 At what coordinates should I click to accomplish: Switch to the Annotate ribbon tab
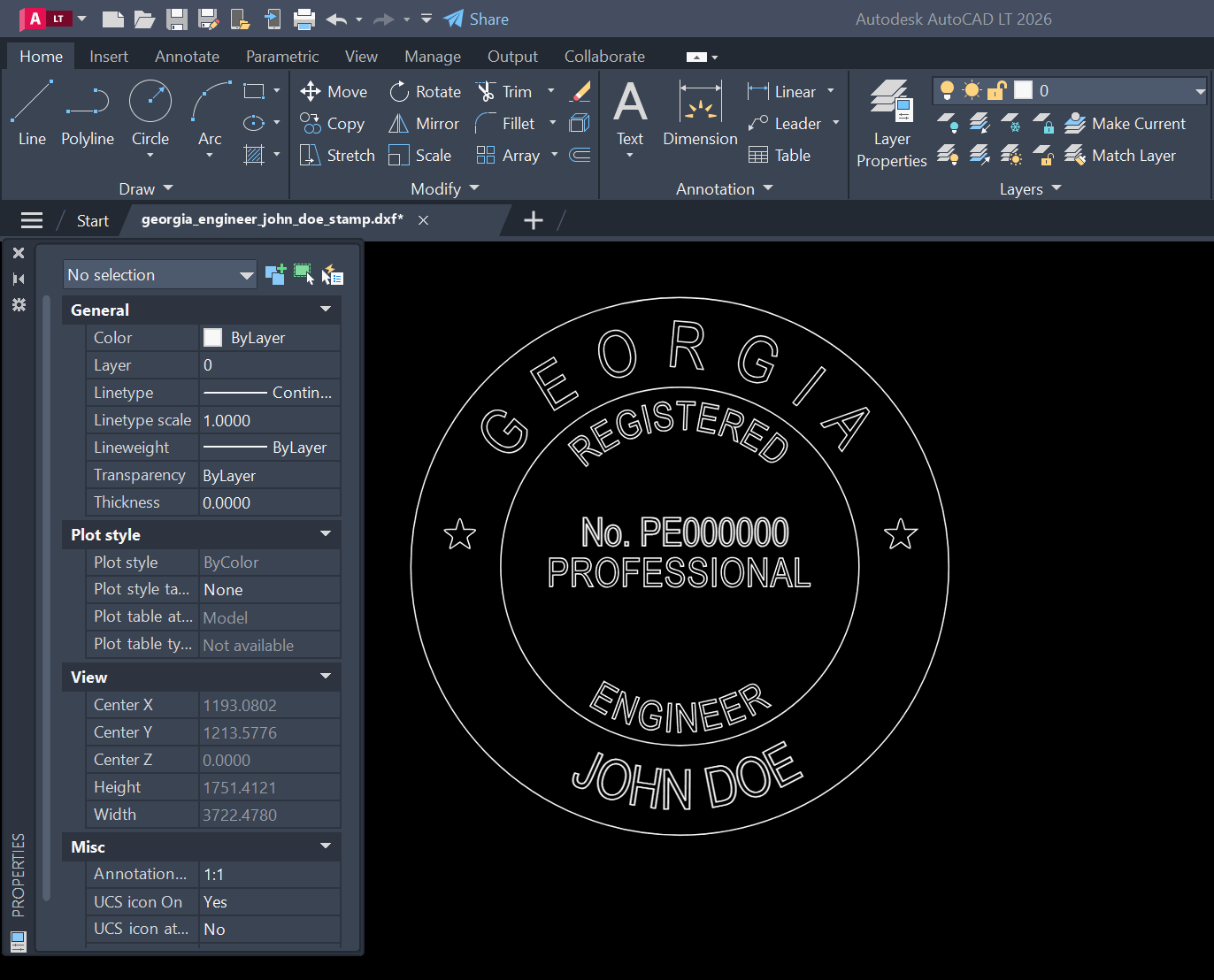point(187,56)
